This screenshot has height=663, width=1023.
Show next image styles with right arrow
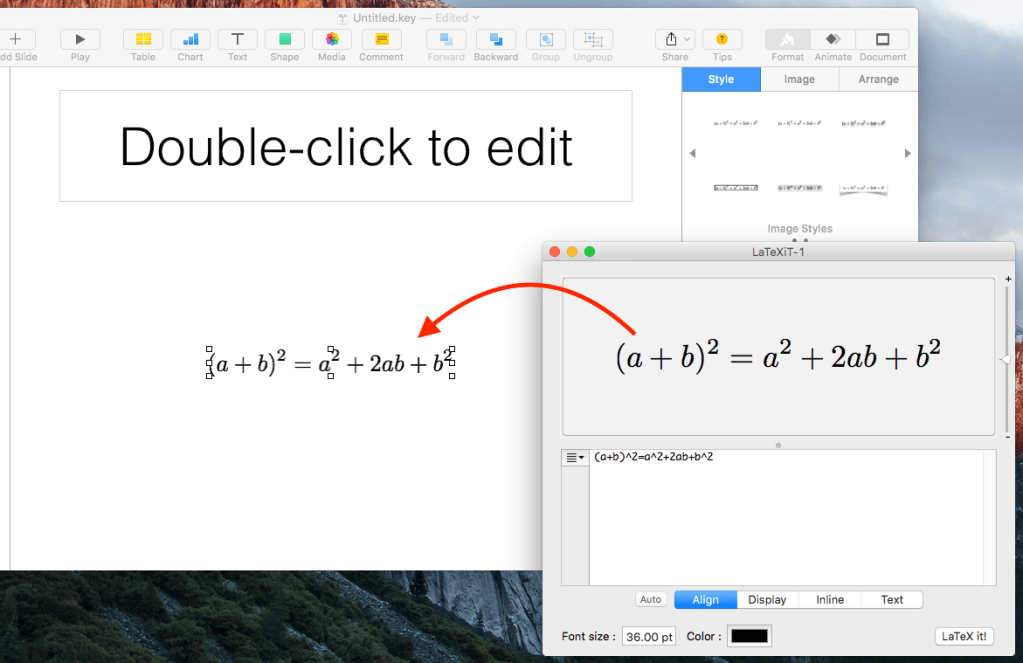[907, 153]
